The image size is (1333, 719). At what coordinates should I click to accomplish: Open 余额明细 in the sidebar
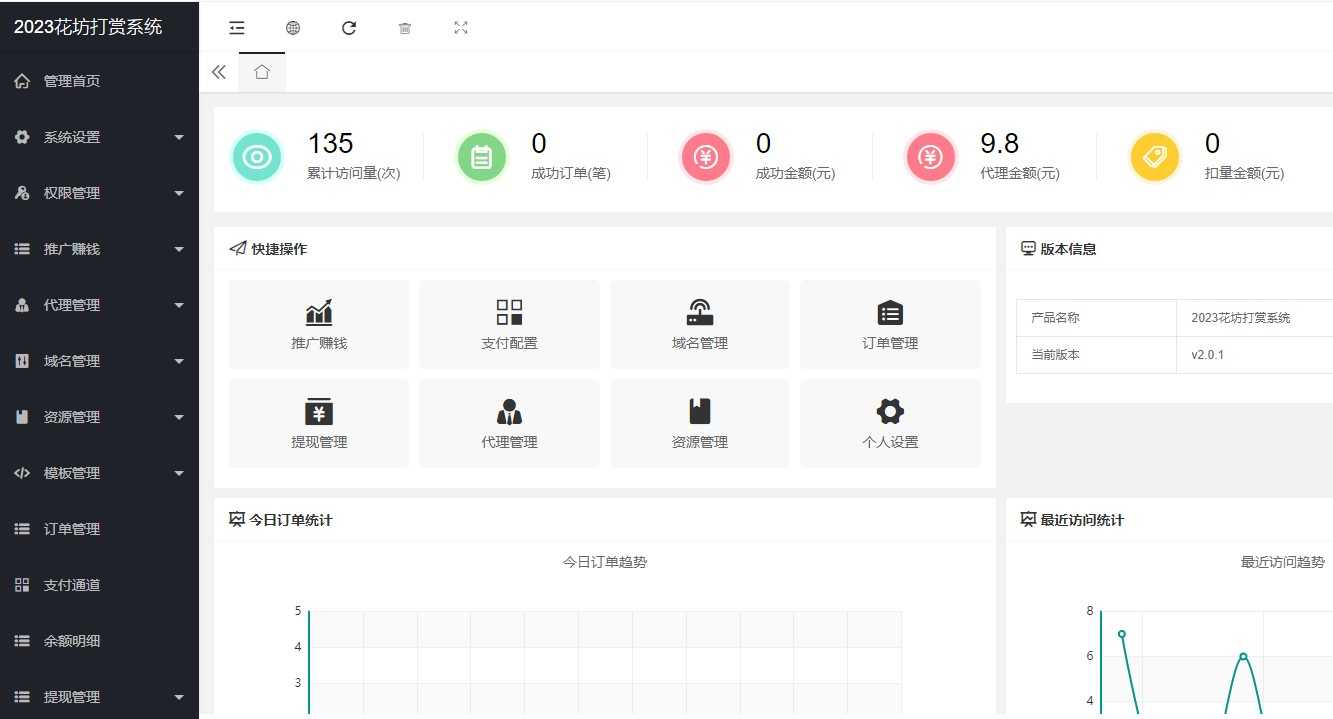[99, 641]
